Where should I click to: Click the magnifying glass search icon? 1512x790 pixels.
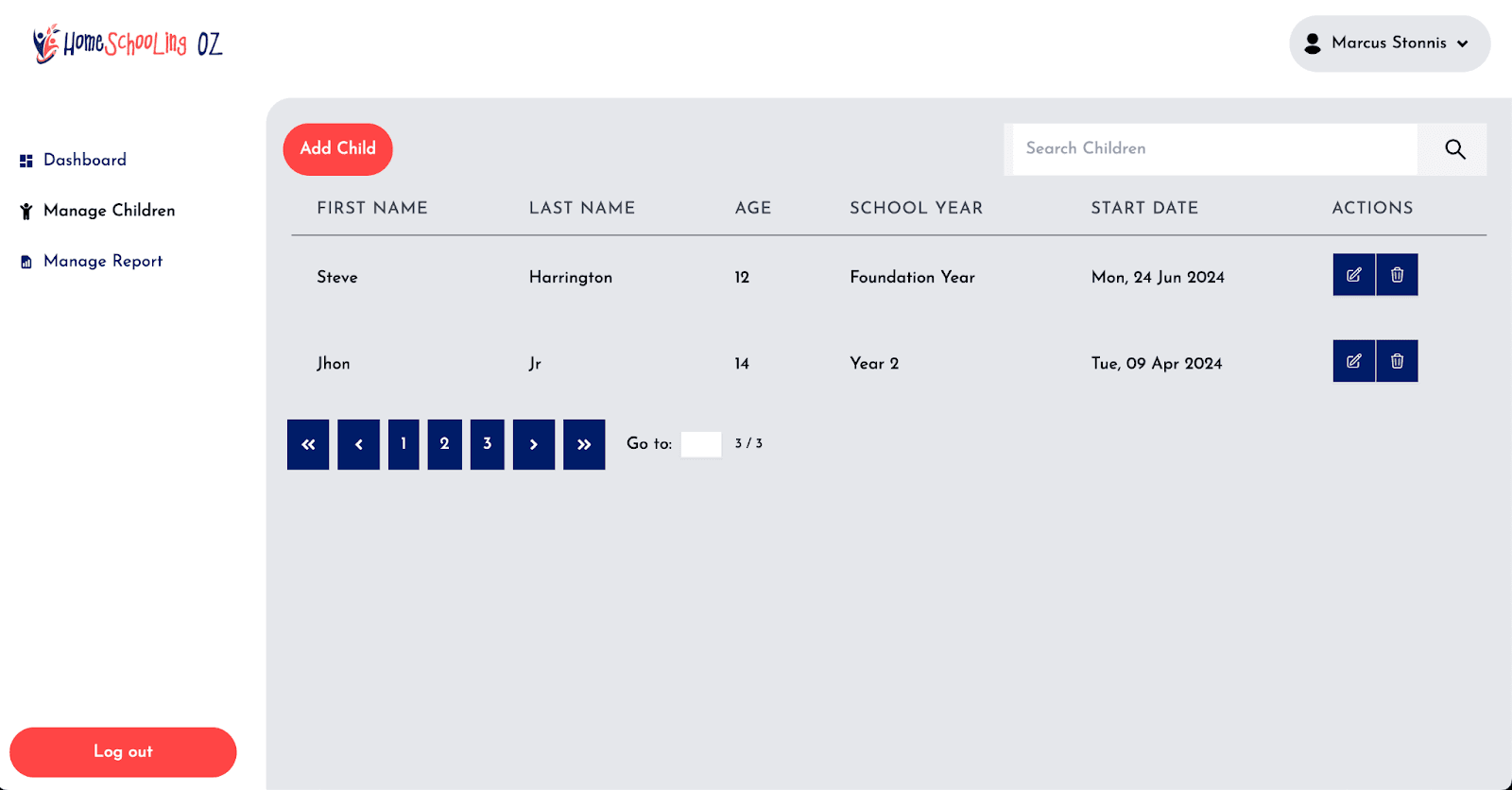click(x=1454, y=149)
